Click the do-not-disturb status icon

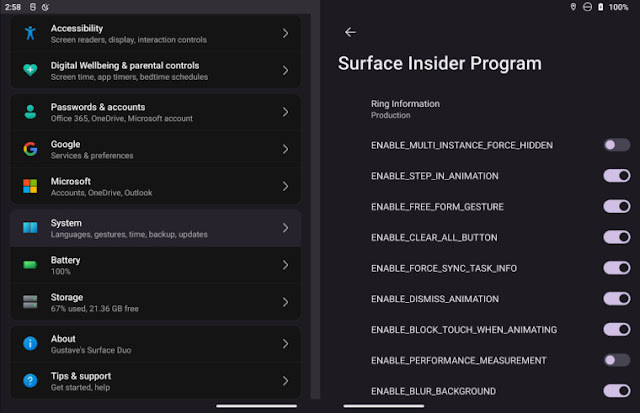pyautogui.click(x=587, y=7)
